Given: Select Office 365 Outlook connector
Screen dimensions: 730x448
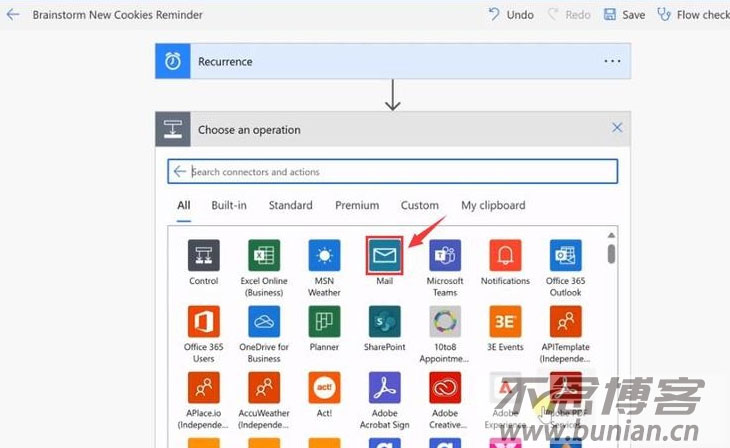Looking at the screenshot, I should (x=566, y=255).
